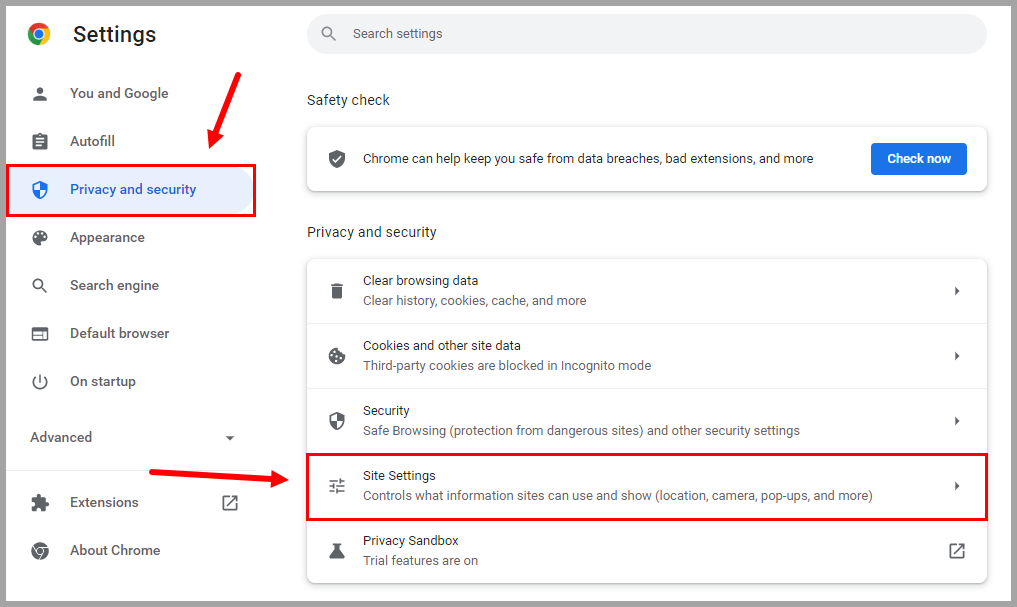Click the 'Security' row title

tap(386, 411)
